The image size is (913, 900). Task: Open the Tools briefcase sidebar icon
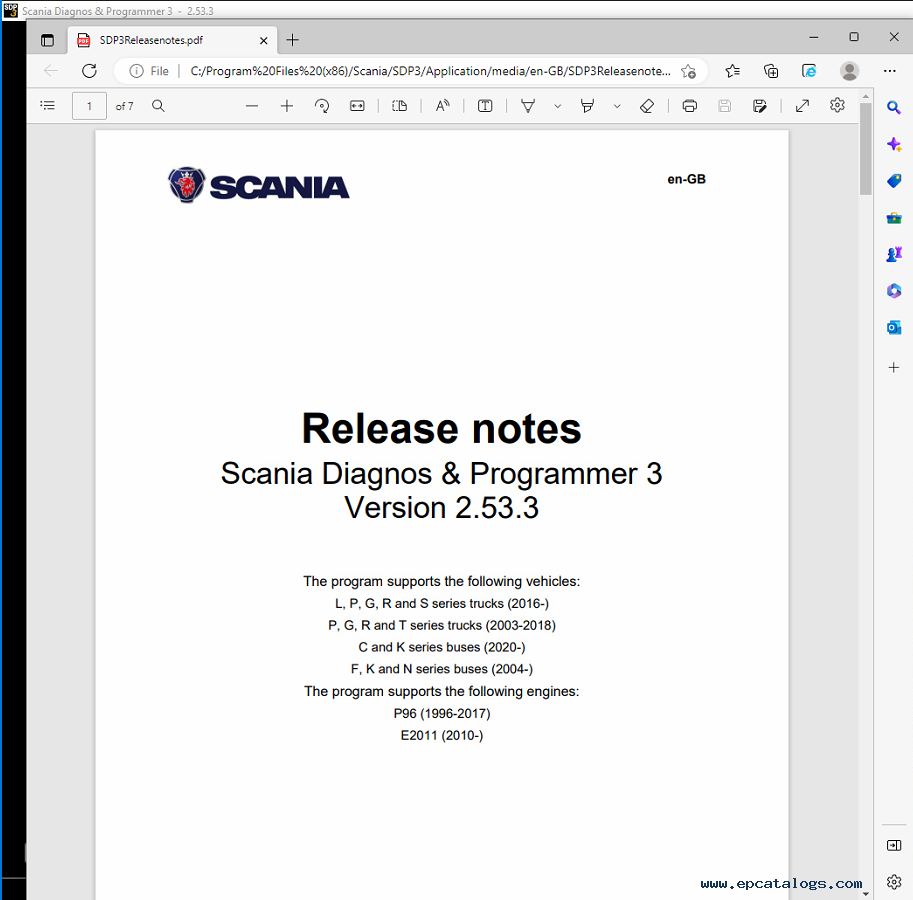[x=894, y=218]
